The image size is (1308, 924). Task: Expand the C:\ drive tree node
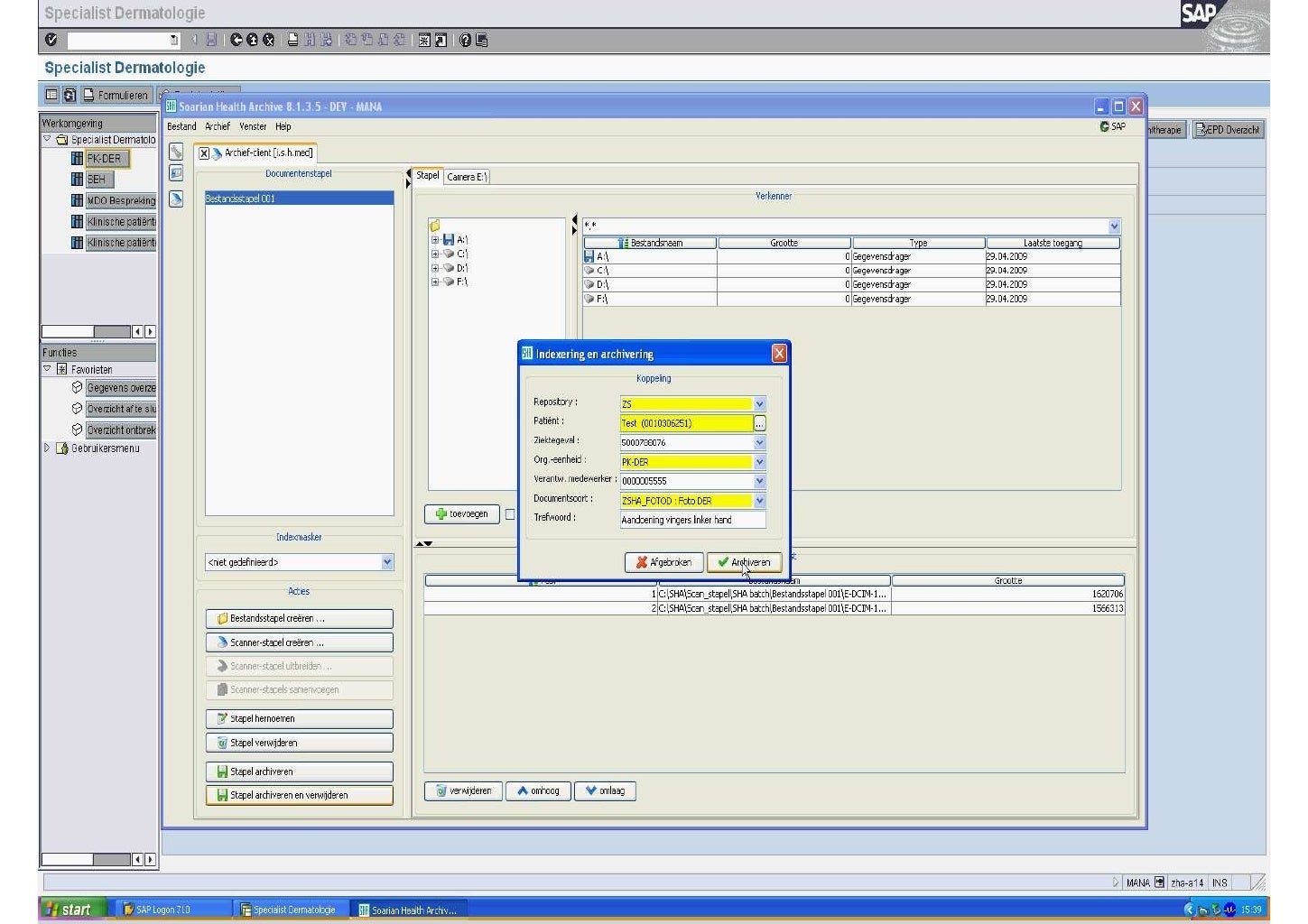click(435, 254)
